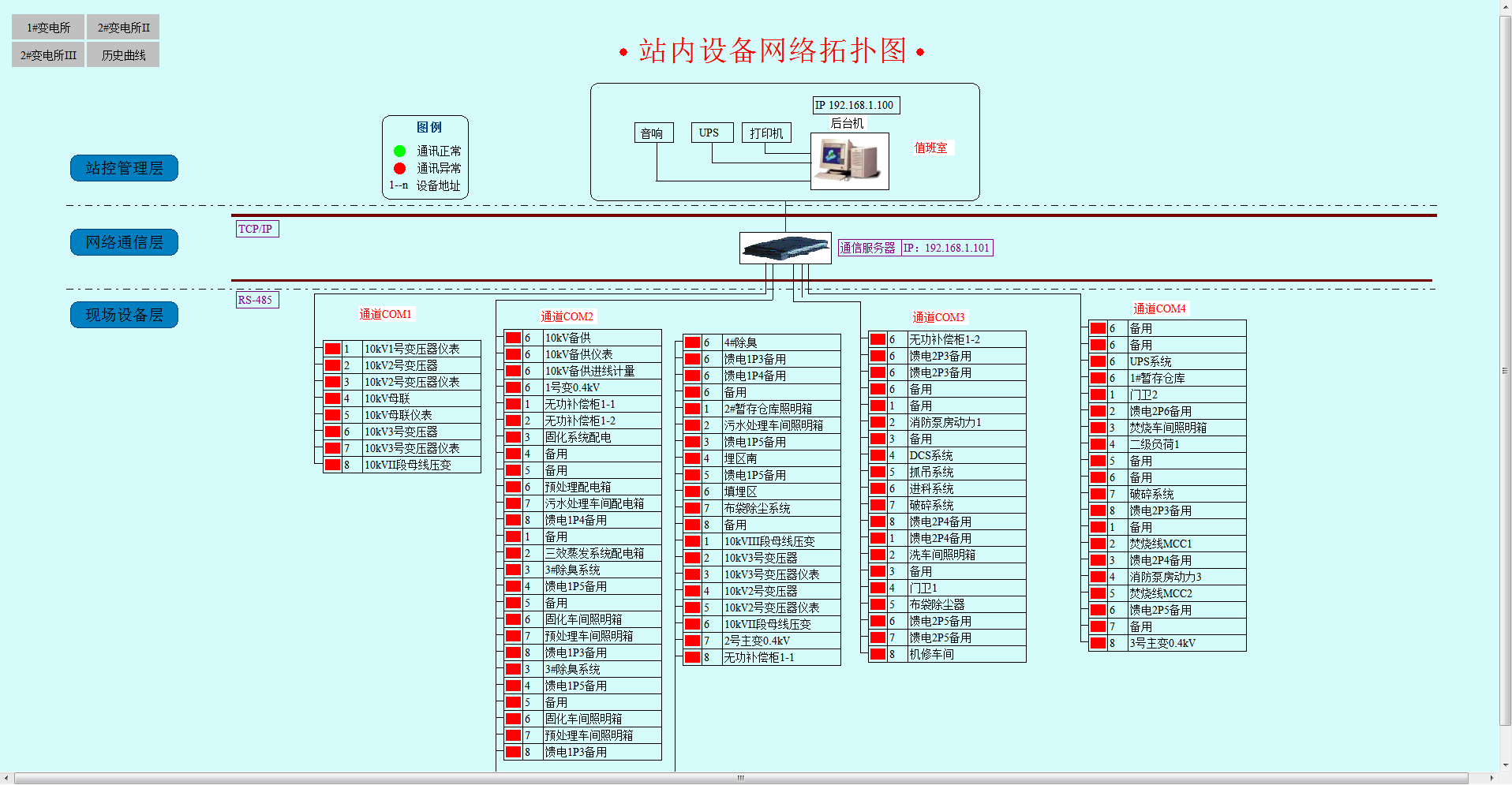Select the 后台机 computer icon

[849, 160]
